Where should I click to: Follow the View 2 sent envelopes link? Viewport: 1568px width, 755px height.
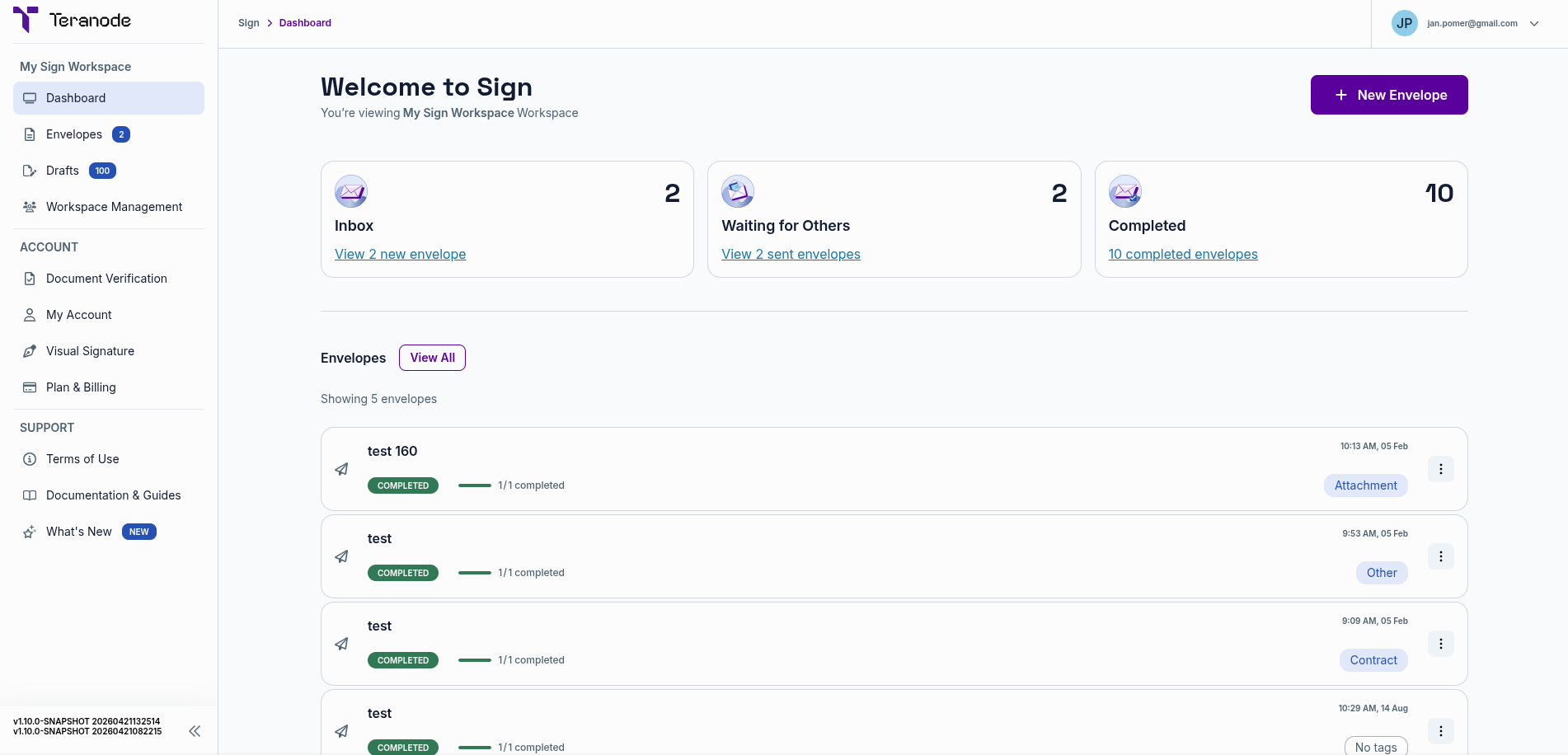(x=791, y=254)
